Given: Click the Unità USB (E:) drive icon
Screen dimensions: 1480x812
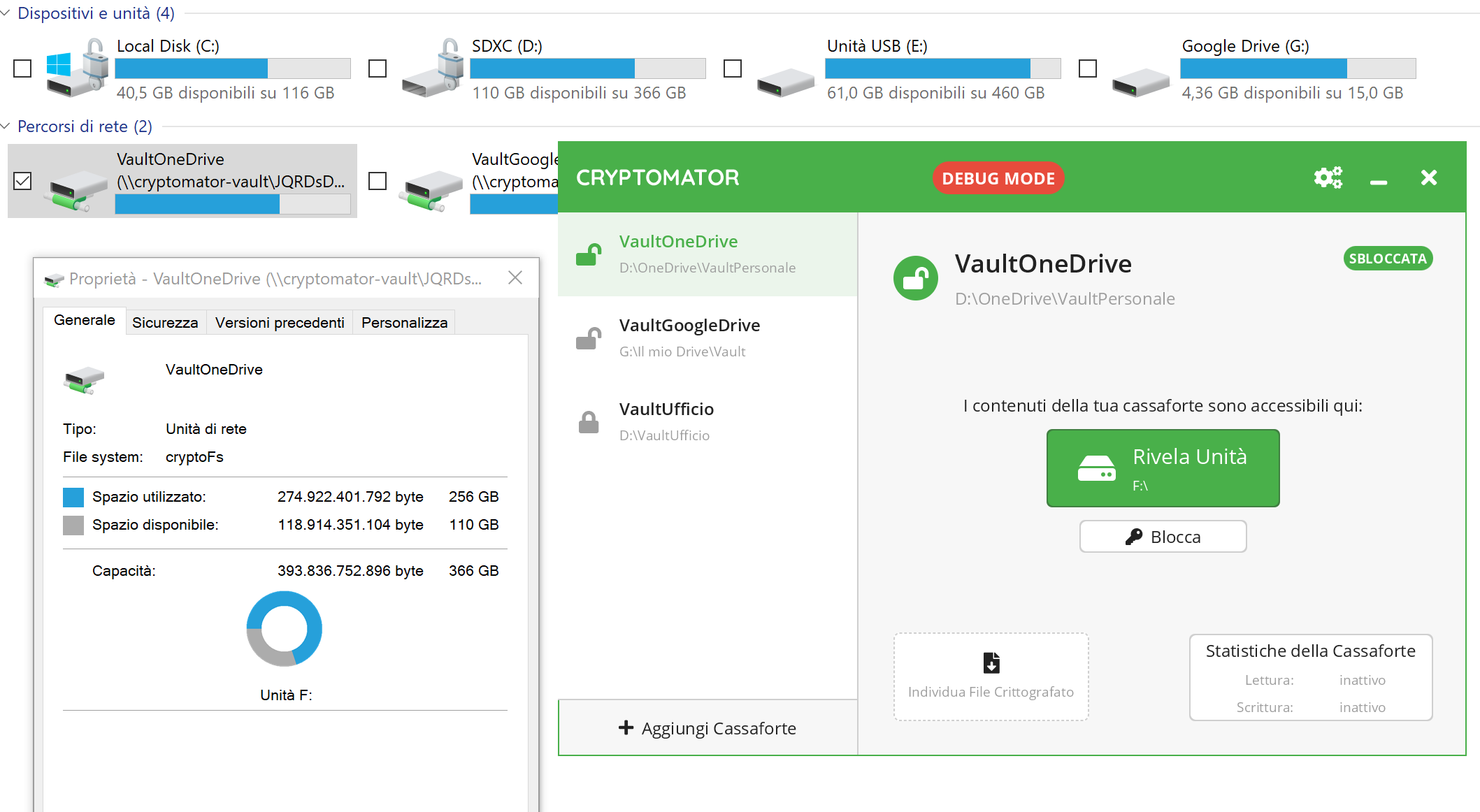Looking at the screenshot, I should tap(785, 82).
